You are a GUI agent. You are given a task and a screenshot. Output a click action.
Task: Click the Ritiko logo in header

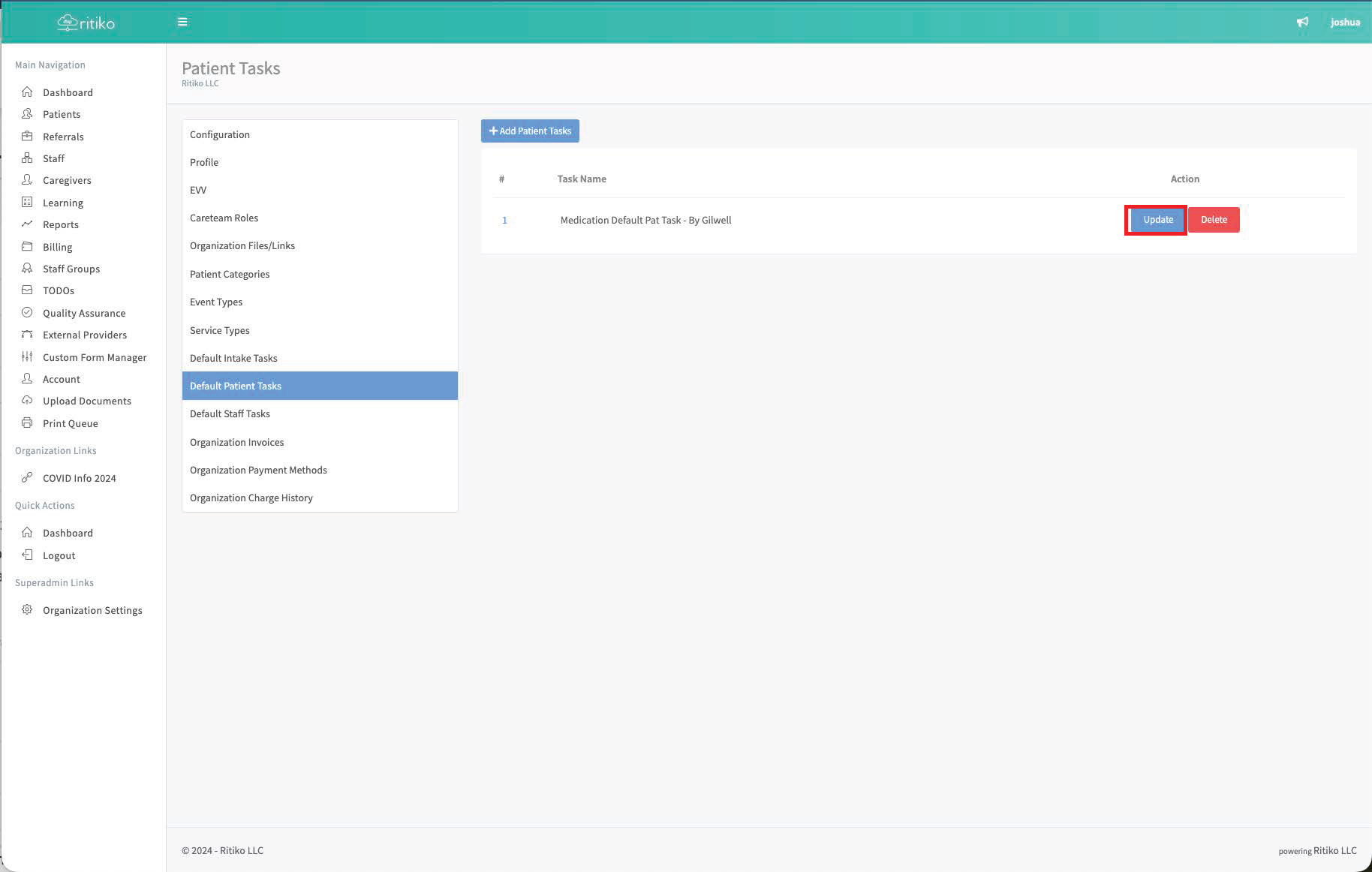pyautogui.click(x=86, y=23)
